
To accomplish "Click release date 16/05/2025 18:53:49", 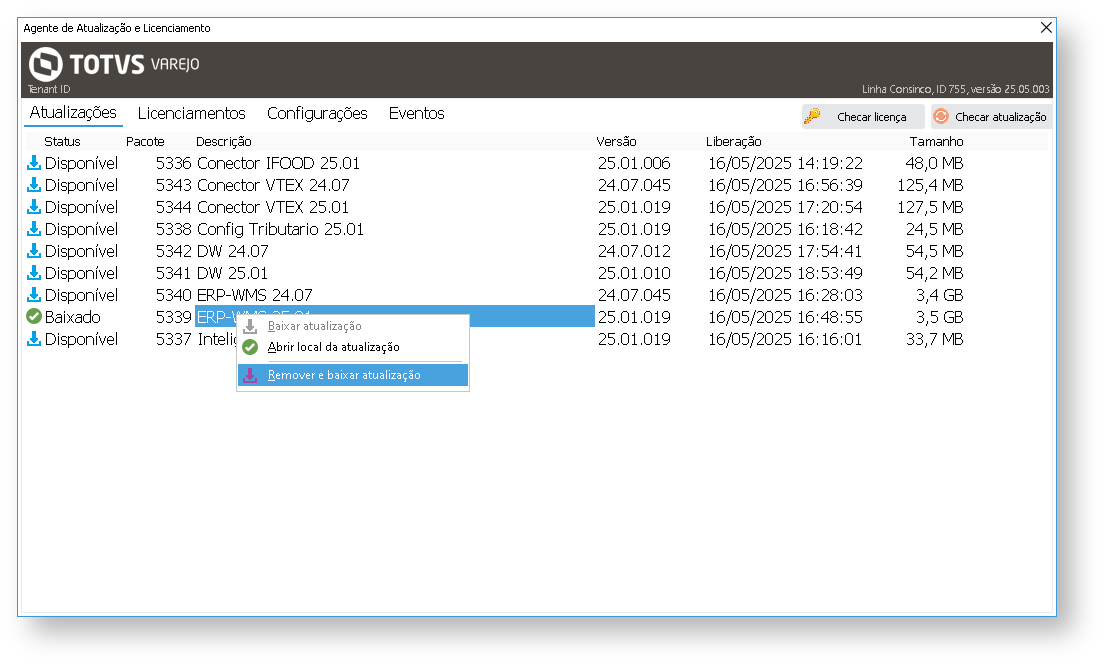I will click(x=785, y=273).
